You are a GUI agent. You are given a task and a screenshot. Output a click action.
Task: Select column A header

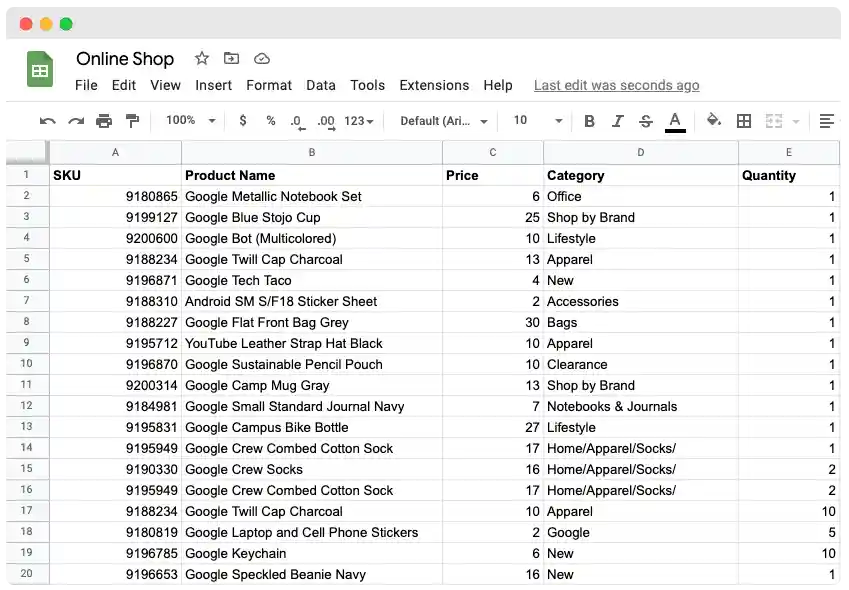tap(115, 153)
